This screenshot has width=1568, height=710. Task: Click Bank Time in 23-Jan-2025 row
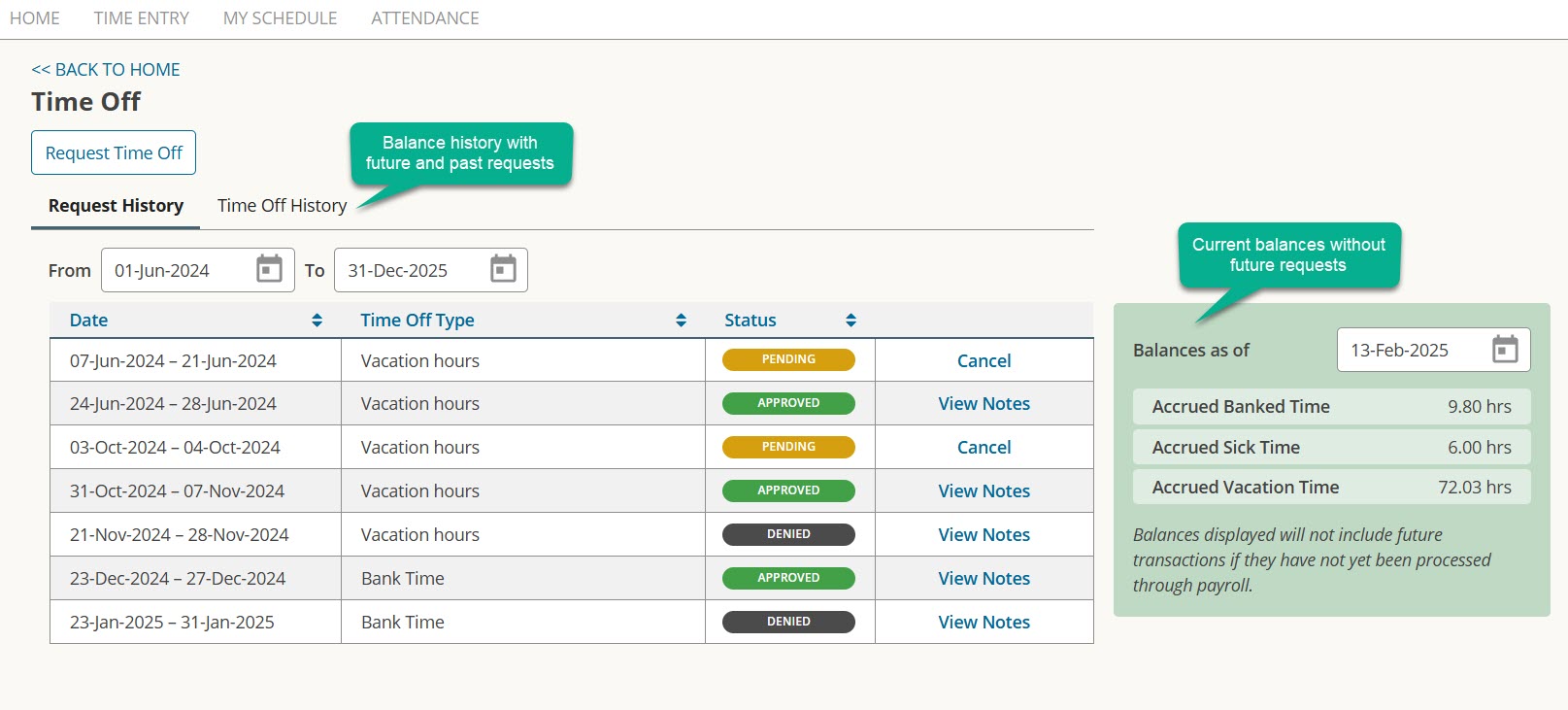point(402,622)
